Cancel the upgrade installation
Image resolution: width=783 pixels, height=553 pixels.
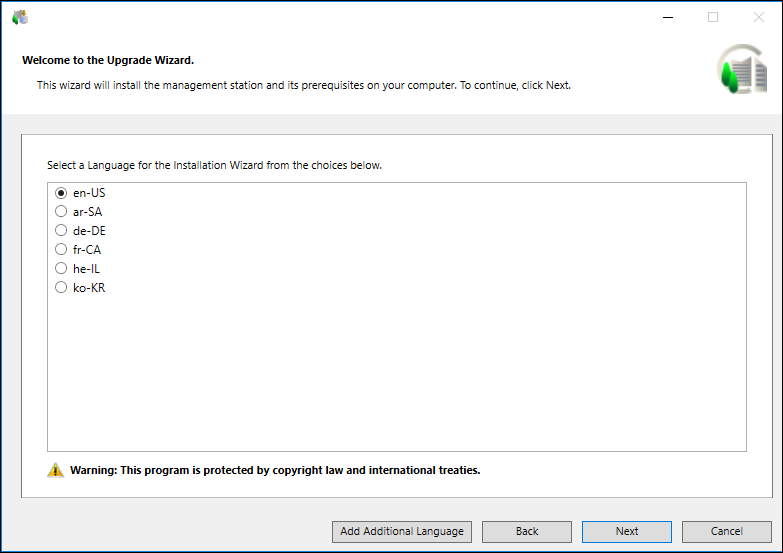[727, 531]
